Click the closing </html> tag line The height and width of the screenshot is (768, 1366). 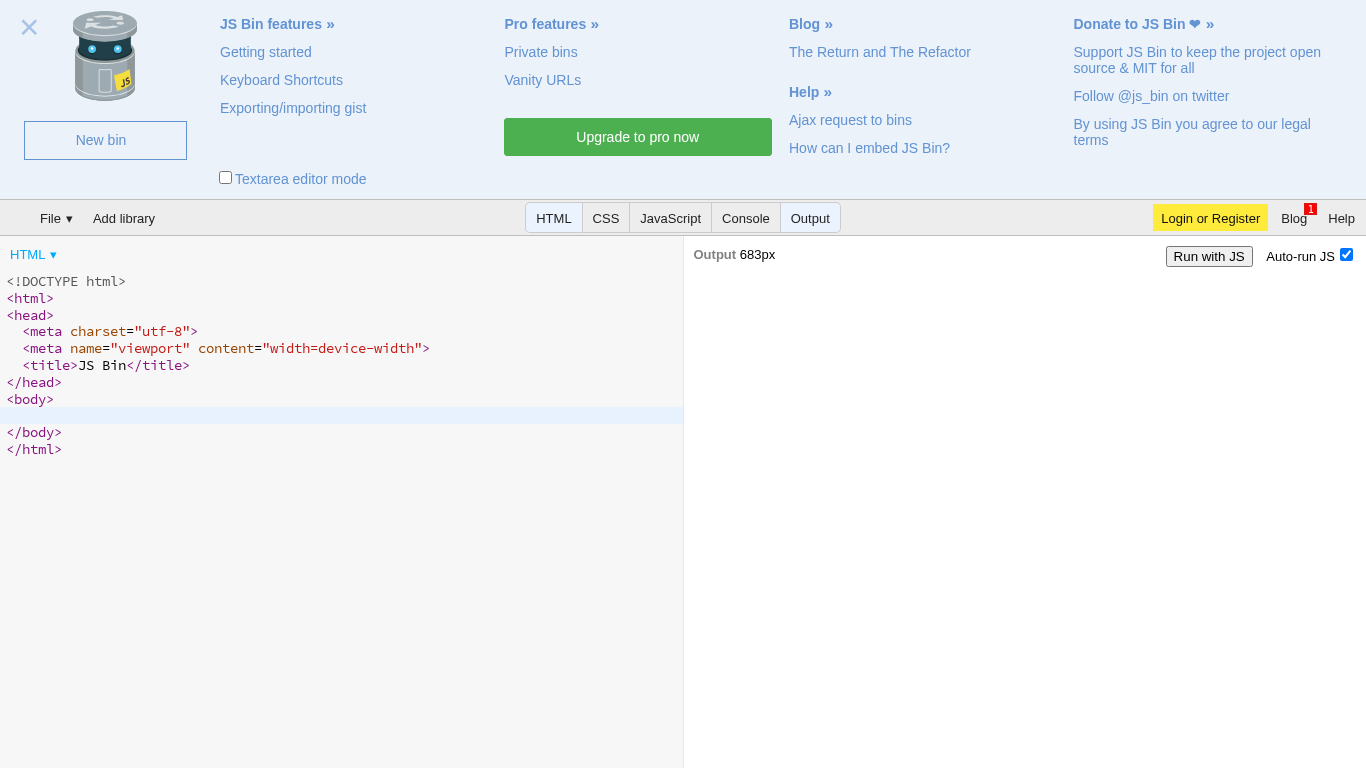coord(34,450)
